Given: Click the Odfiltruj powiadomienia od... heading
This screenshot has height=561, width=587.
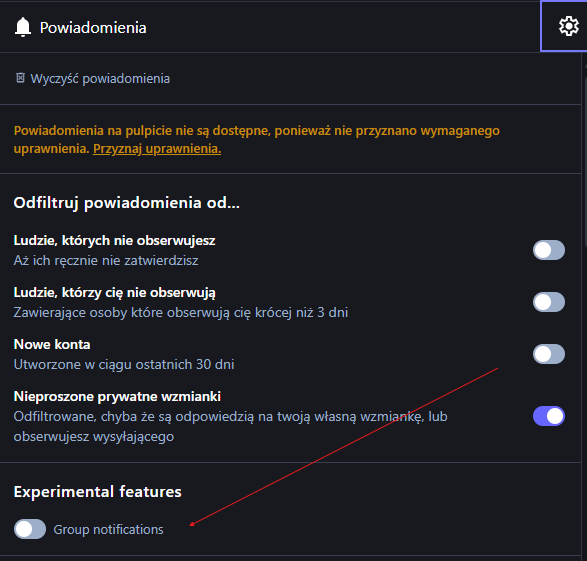Looking at the screenshot, I should click(x=127, y=202).
